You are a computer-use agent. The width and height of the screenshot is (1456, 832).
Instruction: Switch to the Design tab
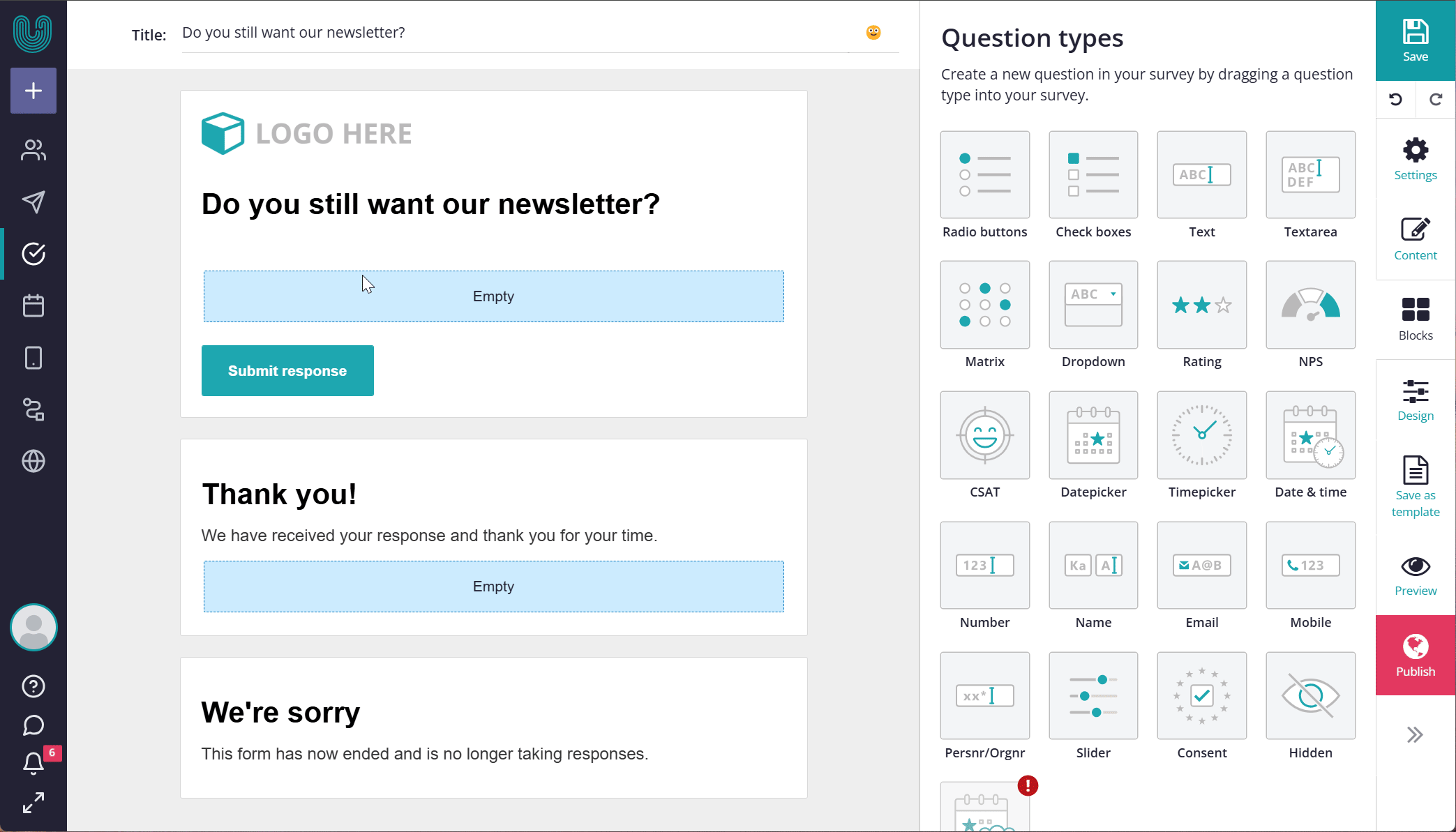pos(1415,400)
